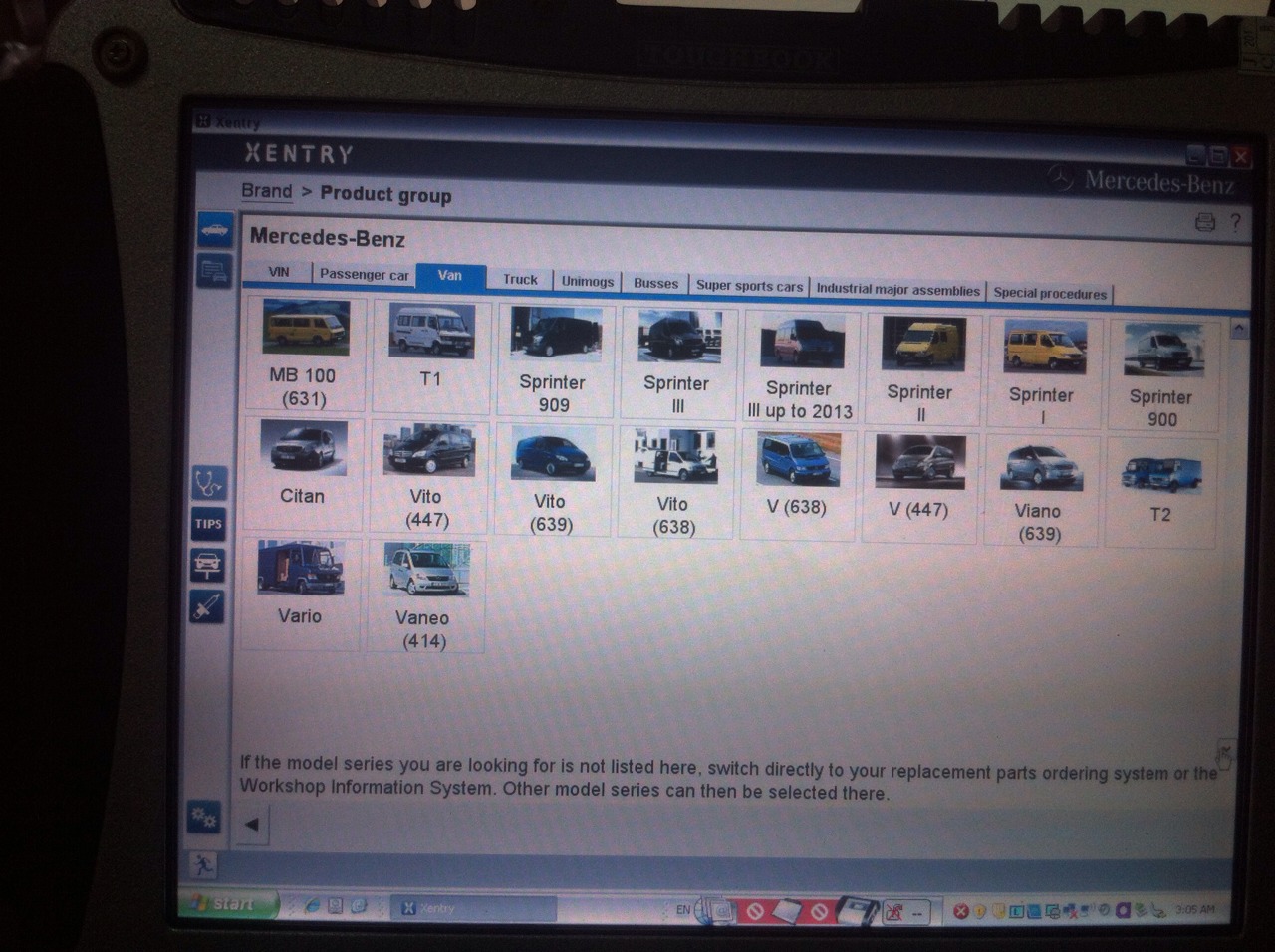Switch to the Truck tab
The width and height of the screenshot is (1275, 952).
pyautogui.click(x=520, y=280)
